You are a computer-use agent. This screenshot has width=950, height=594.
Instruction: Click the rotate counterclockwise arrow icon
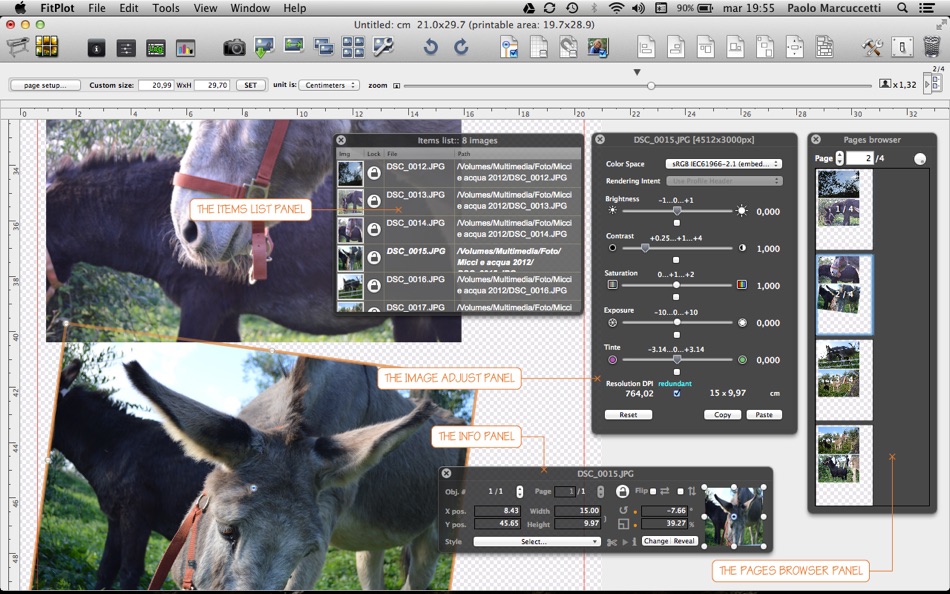pos(430,47)
